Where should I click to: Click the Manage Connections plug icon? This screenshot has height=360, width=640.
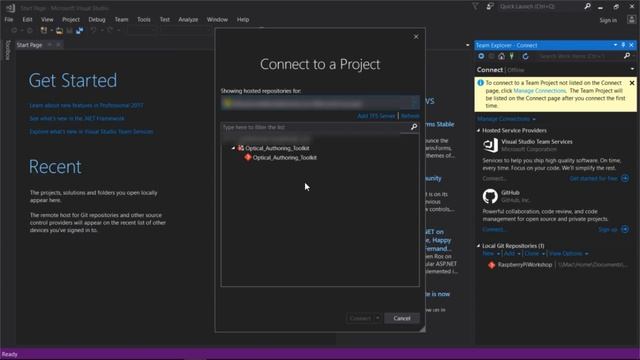pos(512,56)
